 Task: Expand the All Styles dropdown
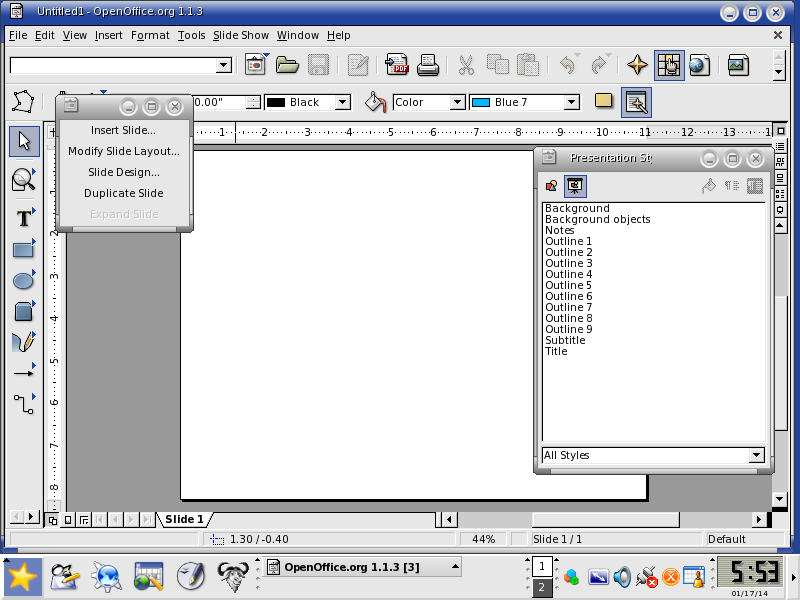tap(757, 455)
